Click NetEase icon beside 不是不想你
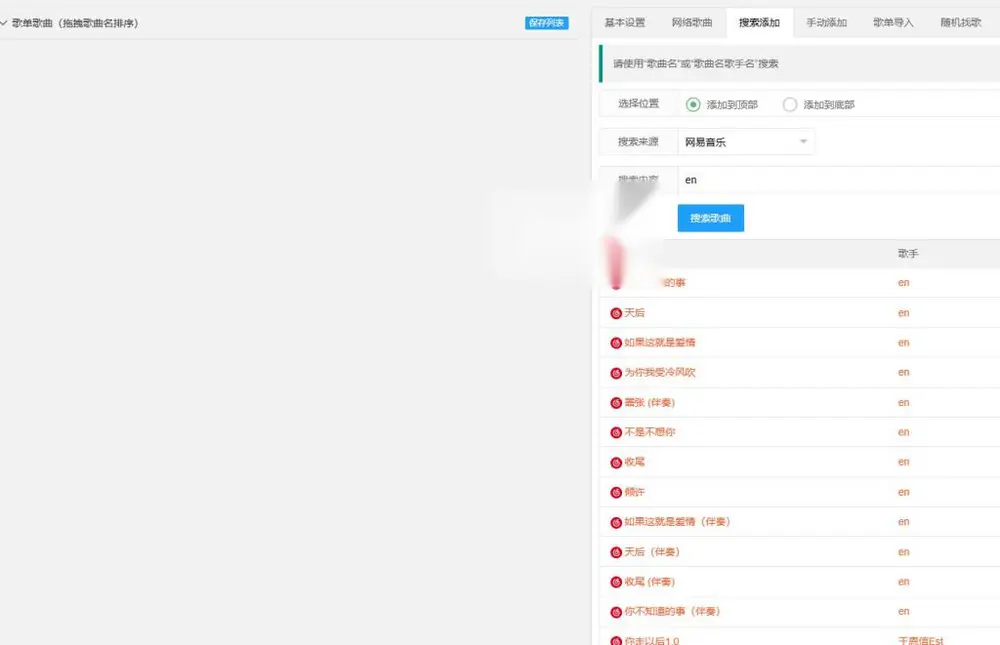Screen dimensions: 1000x645 pyautogui.click(x=616, y=433)
